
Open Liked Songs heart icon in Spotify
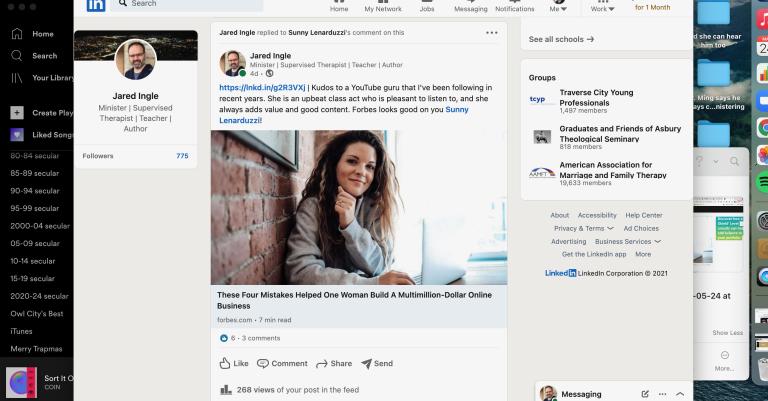[17, 135]
